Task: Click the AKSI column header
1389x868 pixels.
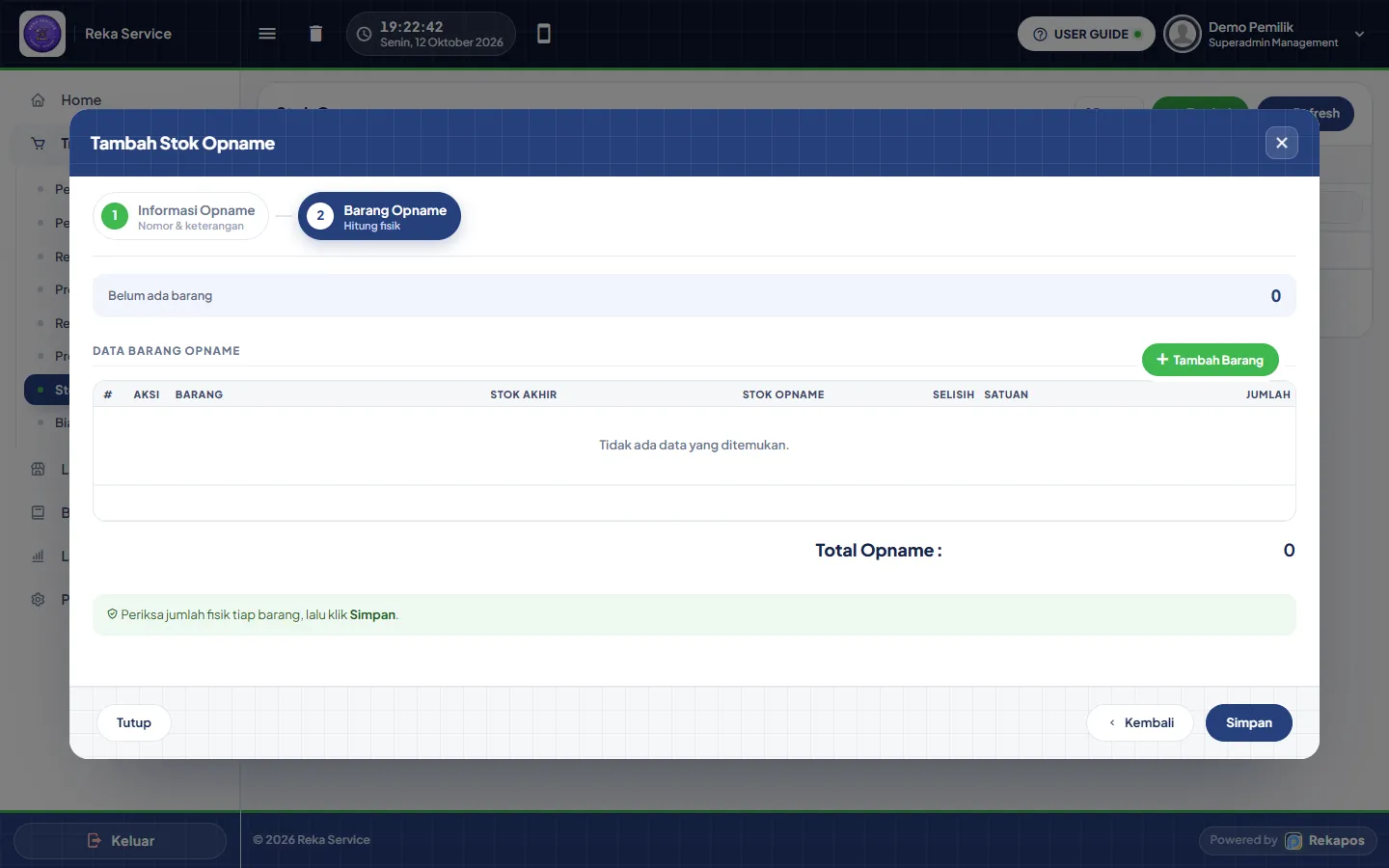Action: (x=147, y=394)
